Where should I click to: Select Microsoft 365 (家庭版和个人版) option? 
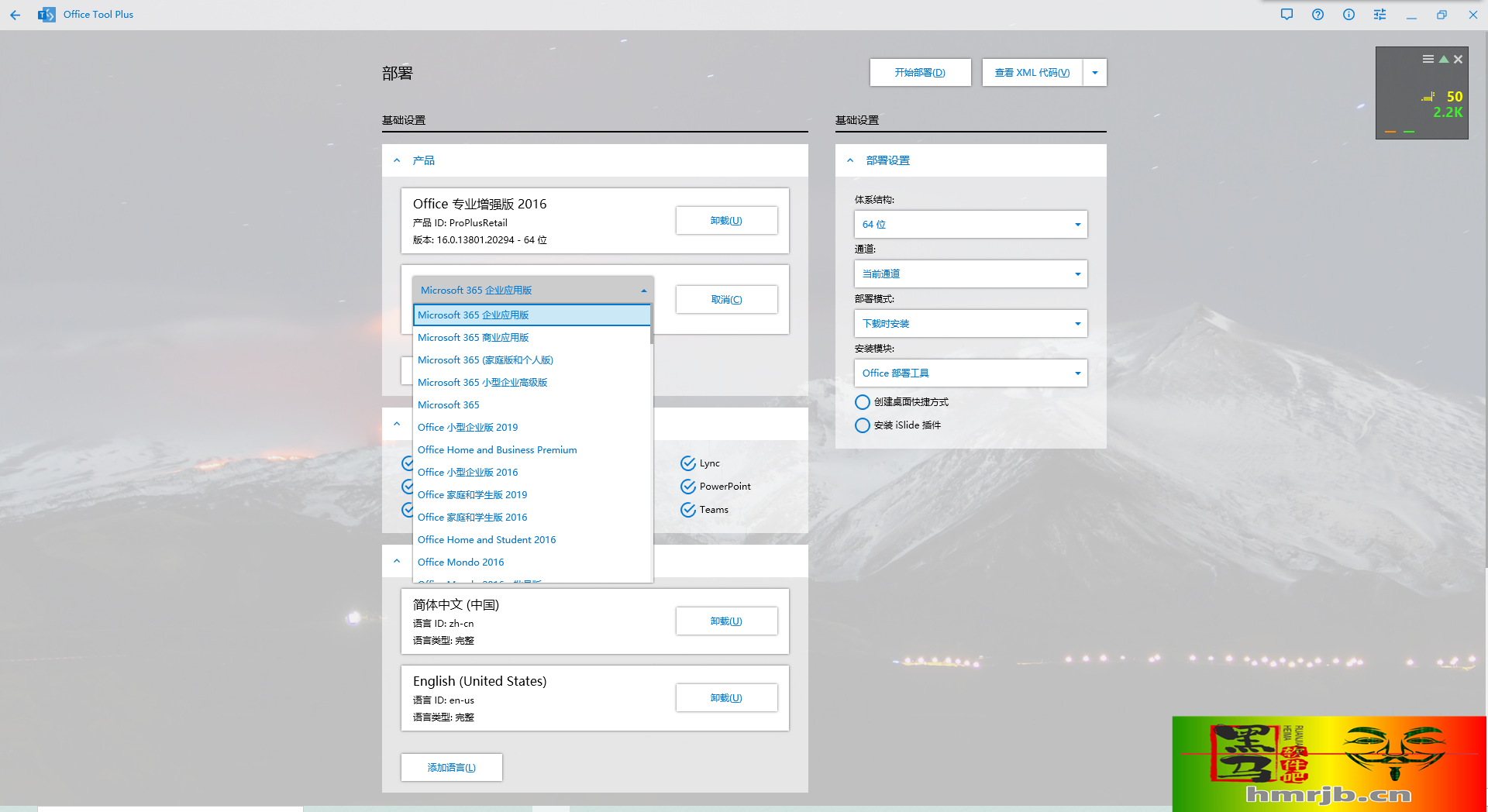coord(532,360)
